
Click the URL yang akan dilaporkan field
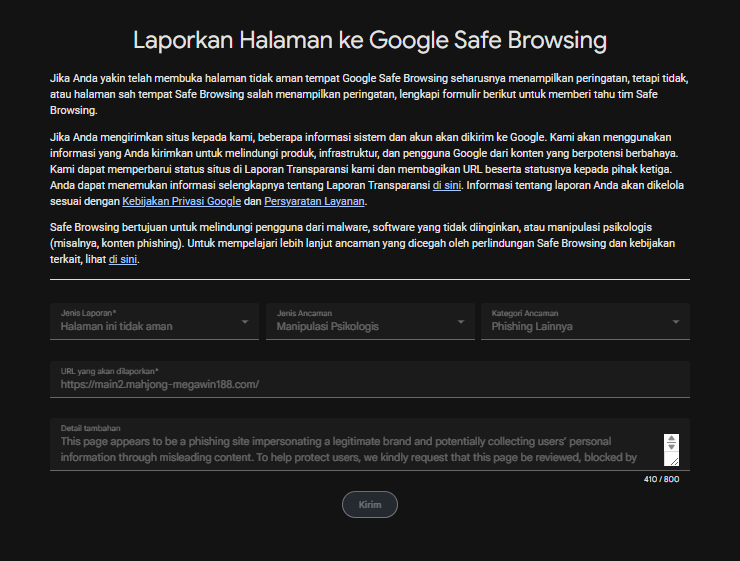point(370,379)
